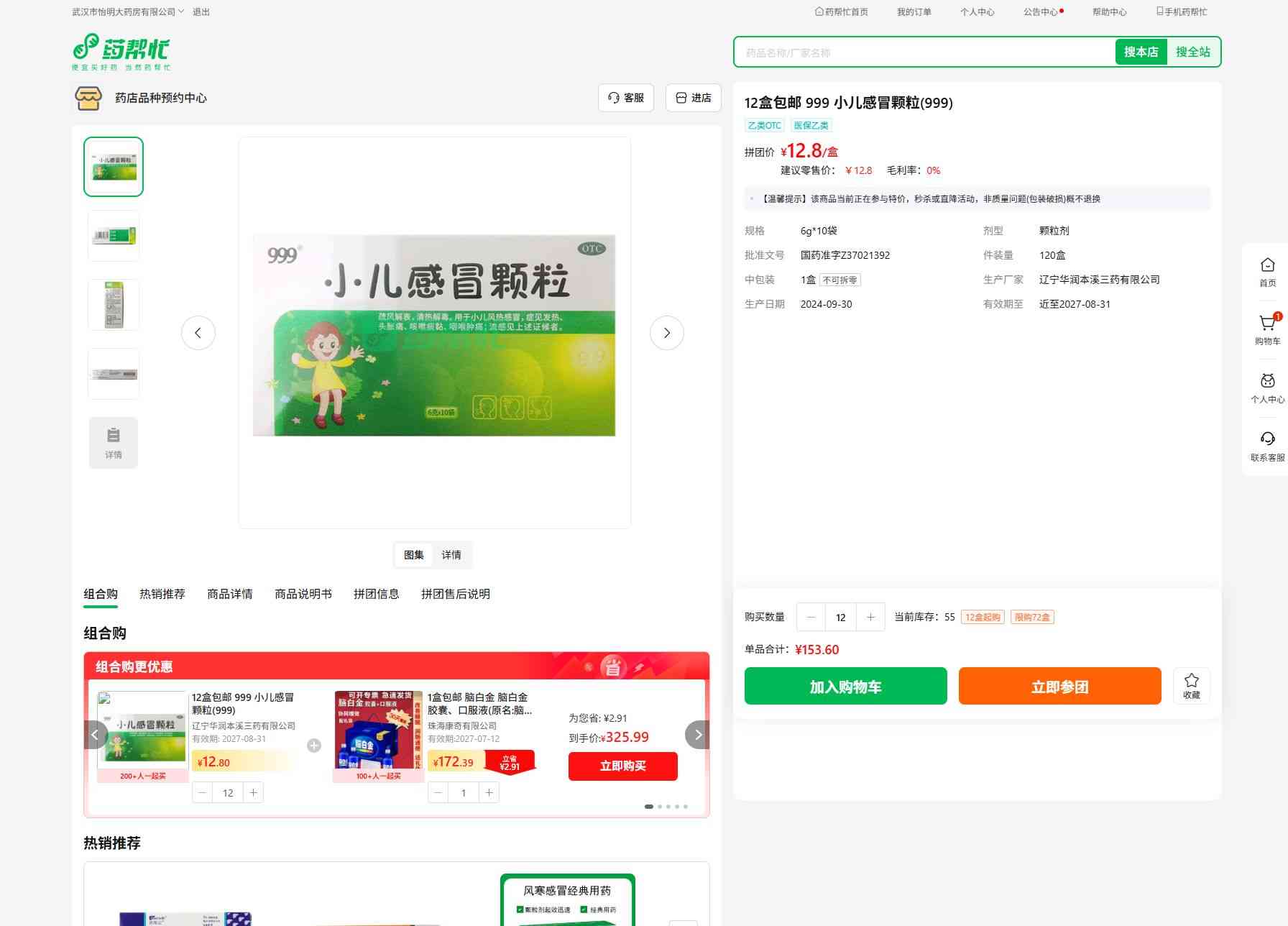The width and height of the screenshot is (1288, 926).
Task: Select 搜全站 search scope
Action: point(1192,52)
